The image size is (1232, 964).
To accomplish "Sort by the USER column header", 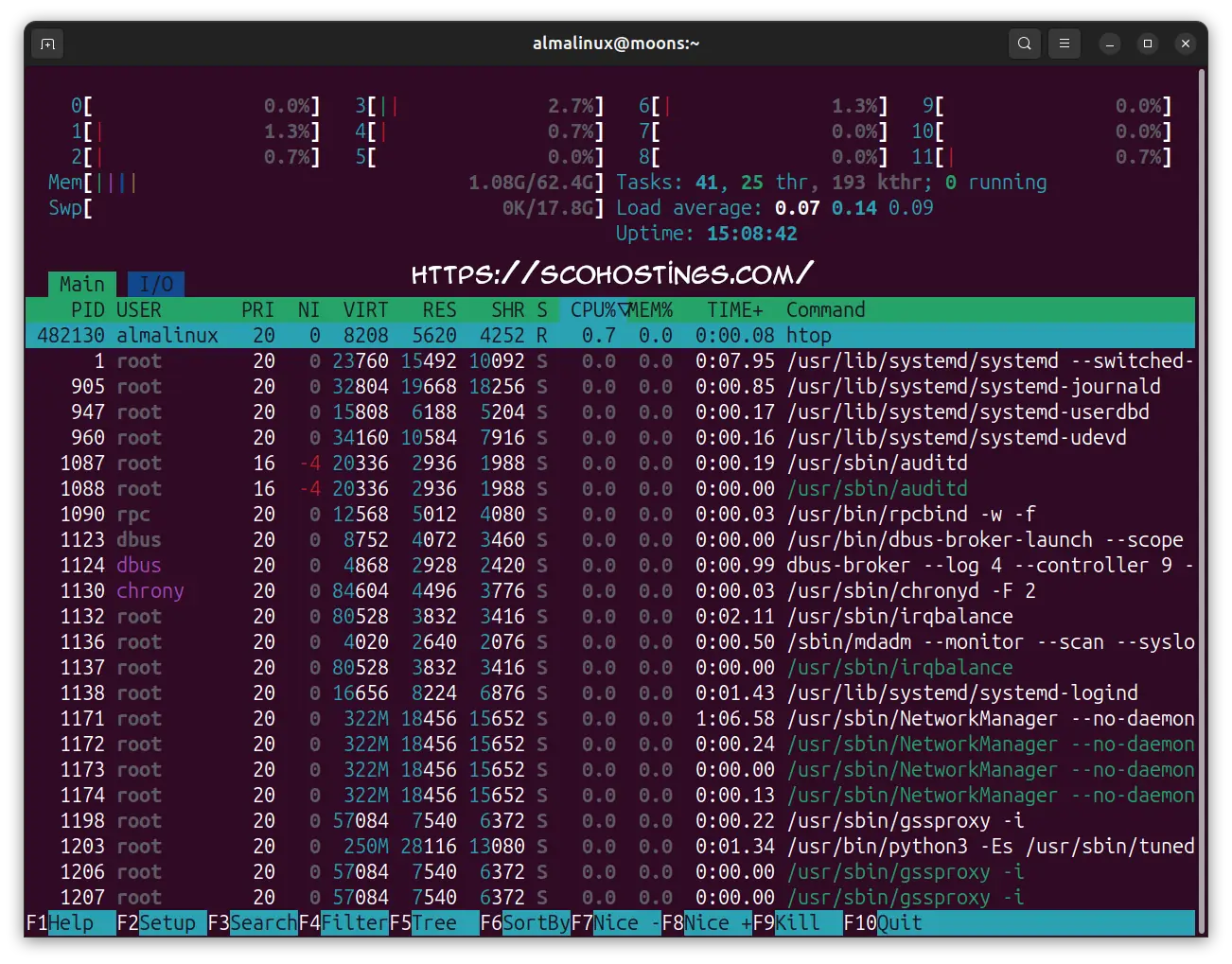I will click(x=139, y=310).
